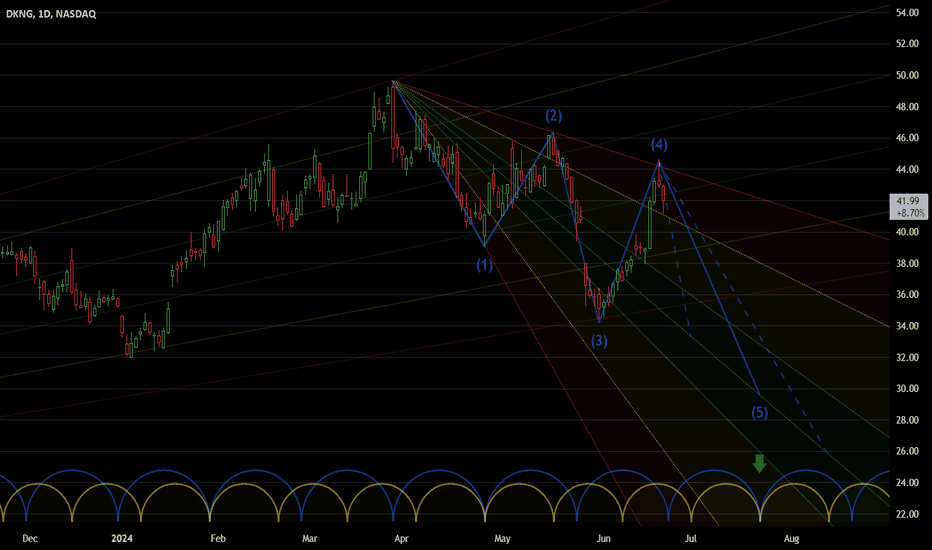Click the 2024 label on time axis
Viewport: 932px width, 550px height.
[x=122, y=539]
